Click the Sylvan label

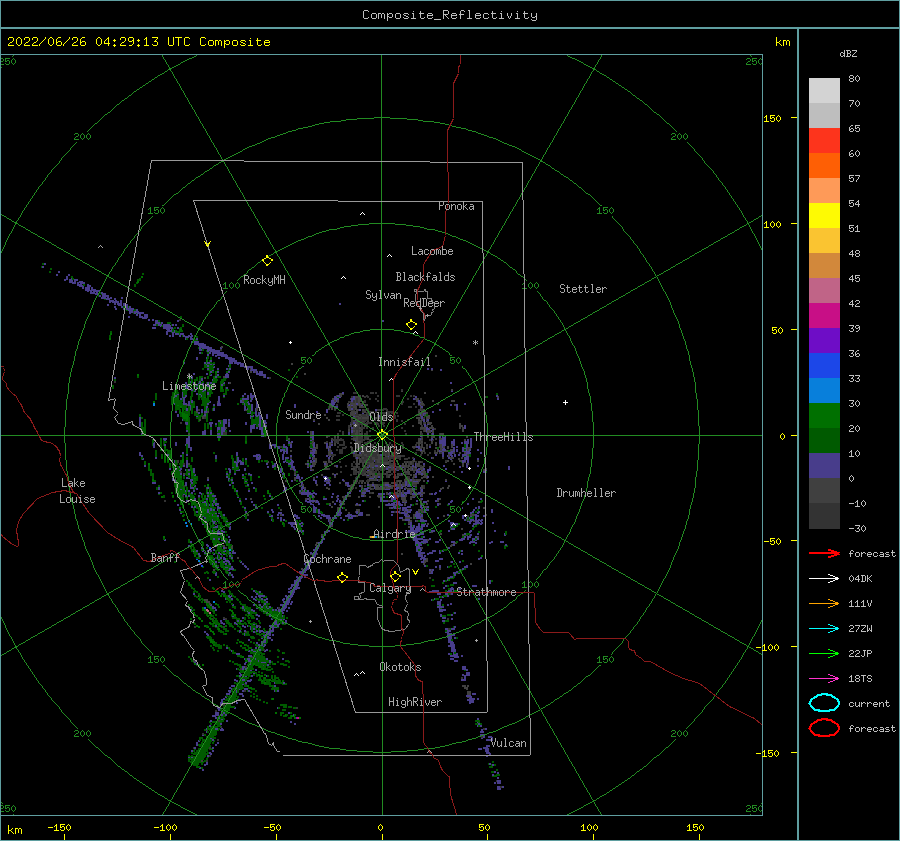(x=383, y=295)
